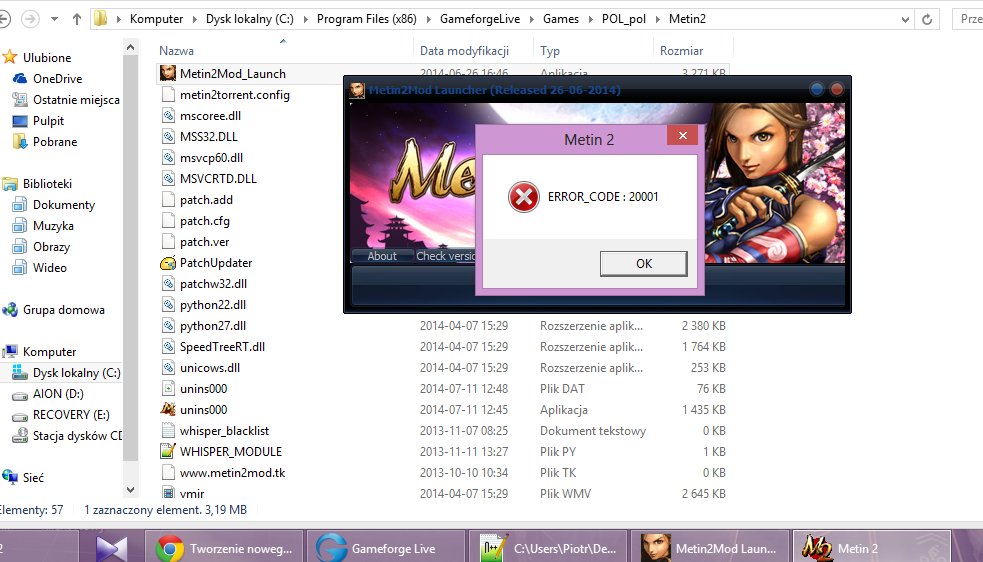Open Visual Studio from the taskbar
Image resolution: width=983 pixels, height=562 pixels.
tap(112, 547)
